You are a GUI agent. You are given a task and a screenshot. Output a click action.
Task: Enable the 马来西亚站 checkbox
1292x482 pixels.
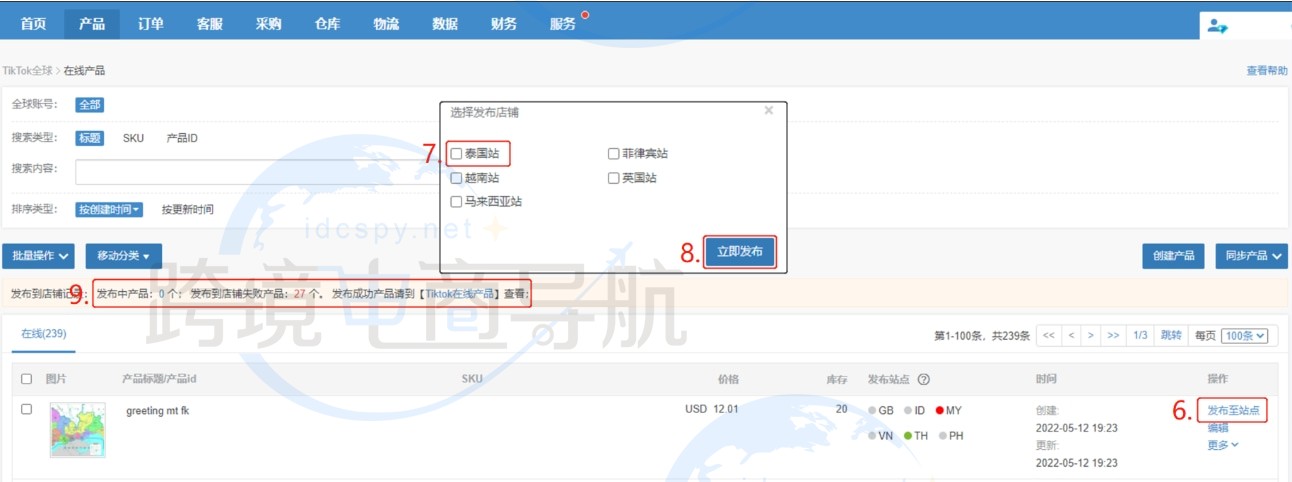click(x=457, y=201)
